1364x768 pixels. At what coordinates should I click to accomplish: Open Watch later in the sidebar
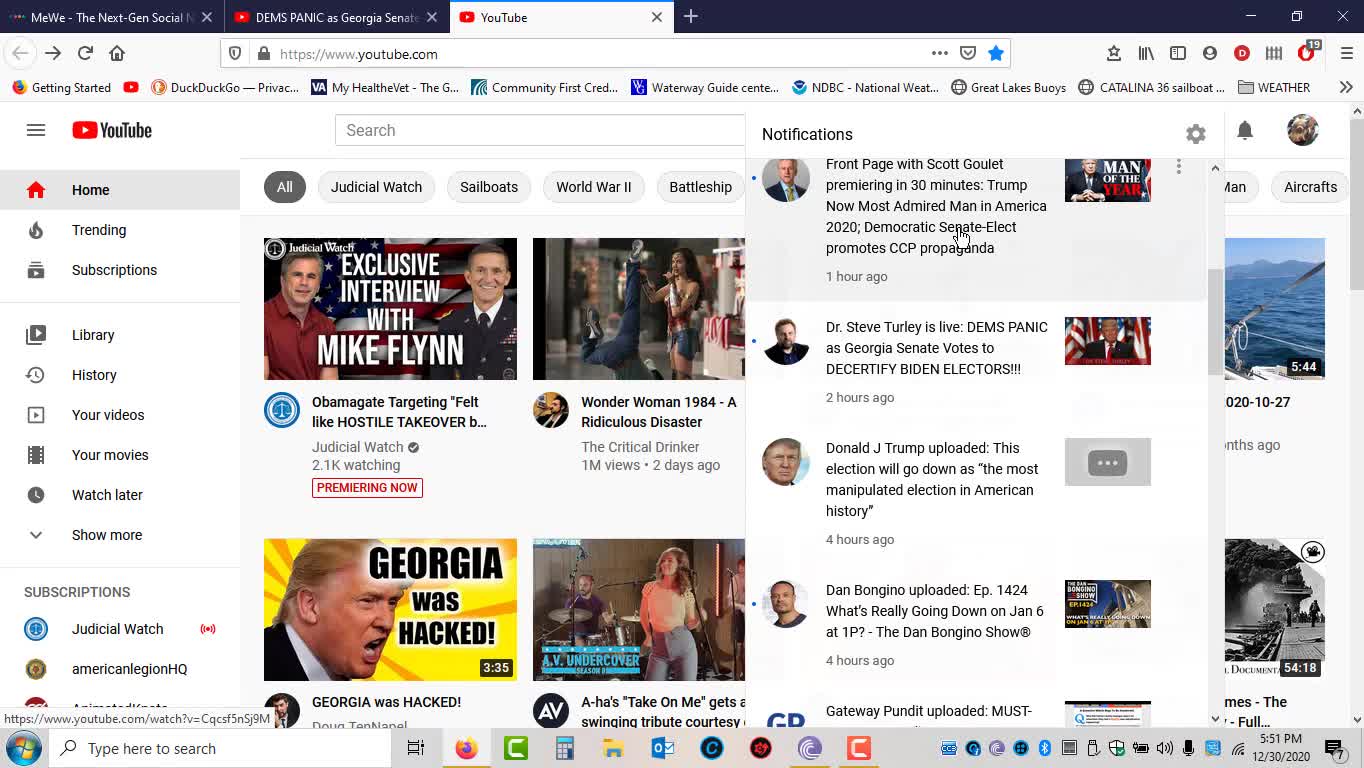click(x=120, y=495)
